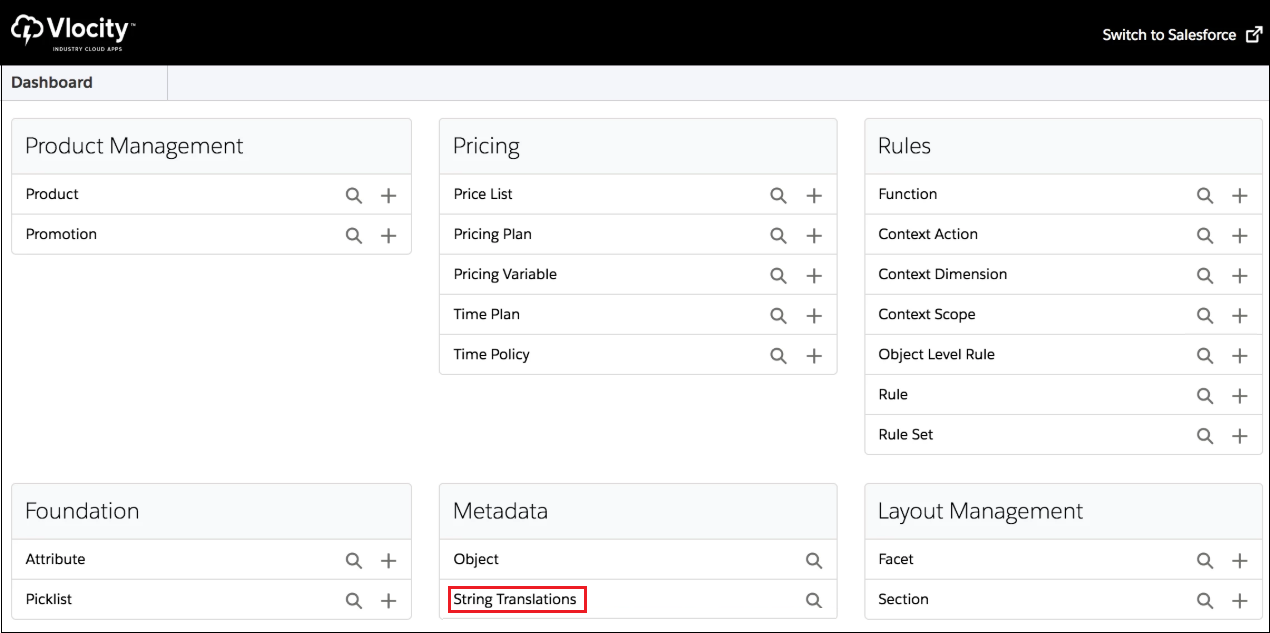Click the Vlocity logo

click(73, 33)
